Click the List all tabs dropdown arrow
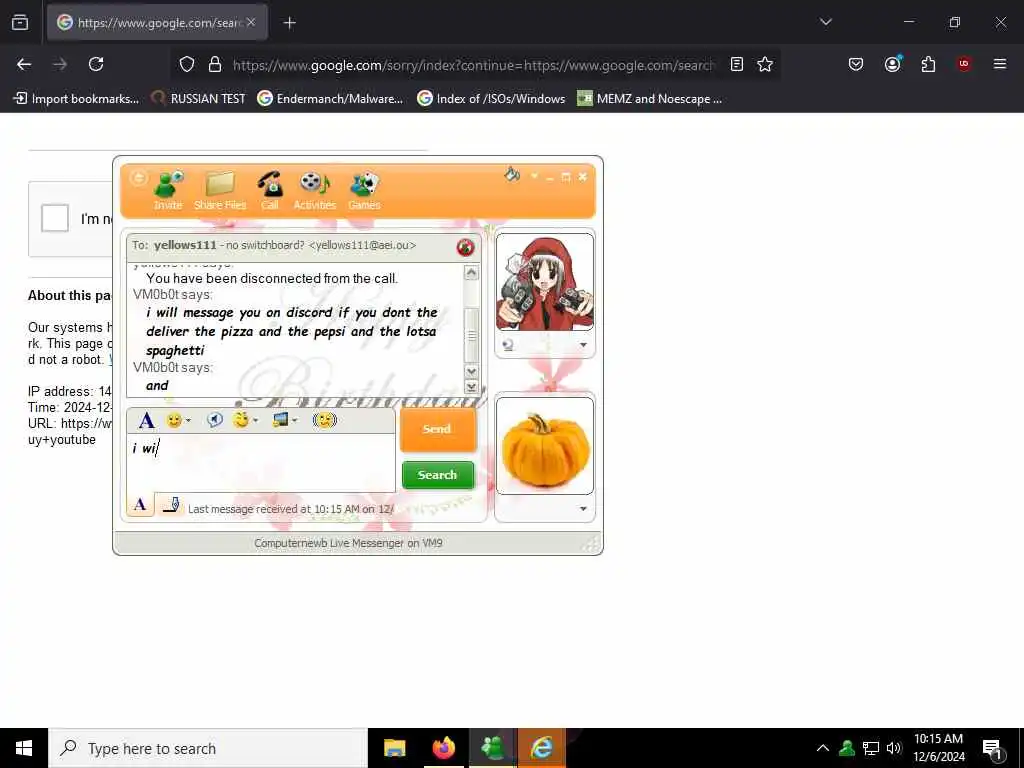 (826, 22)
